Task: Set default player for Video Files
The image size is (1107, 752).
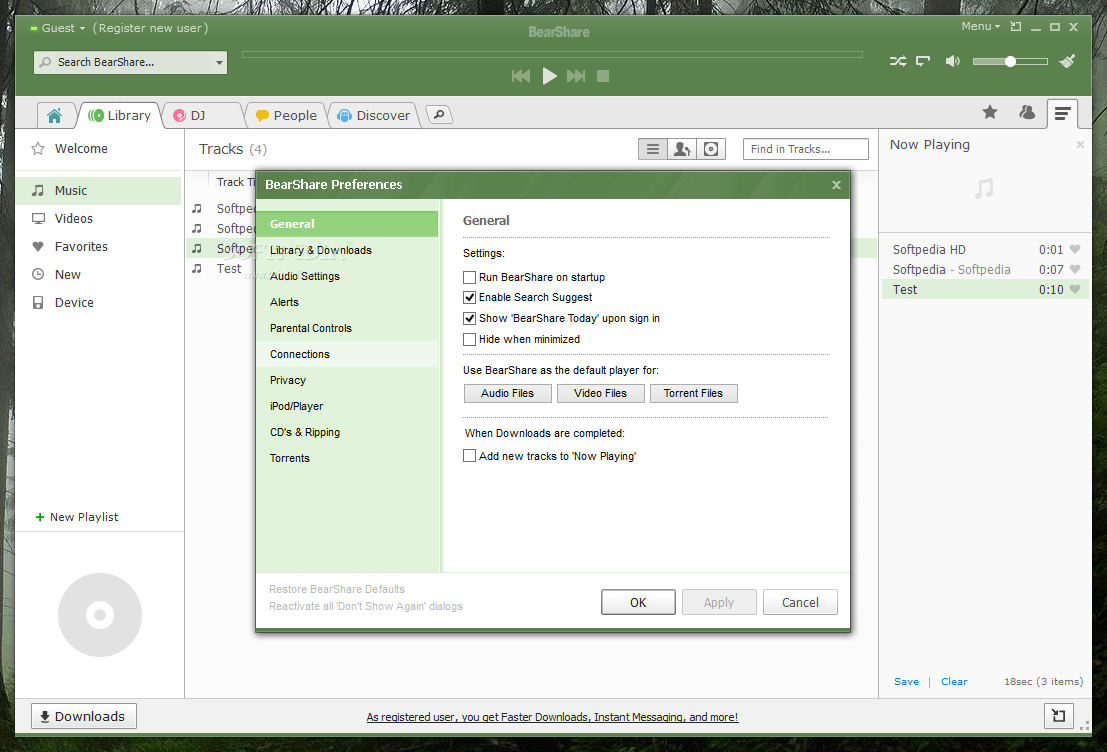Action: [x=600, y=393]
